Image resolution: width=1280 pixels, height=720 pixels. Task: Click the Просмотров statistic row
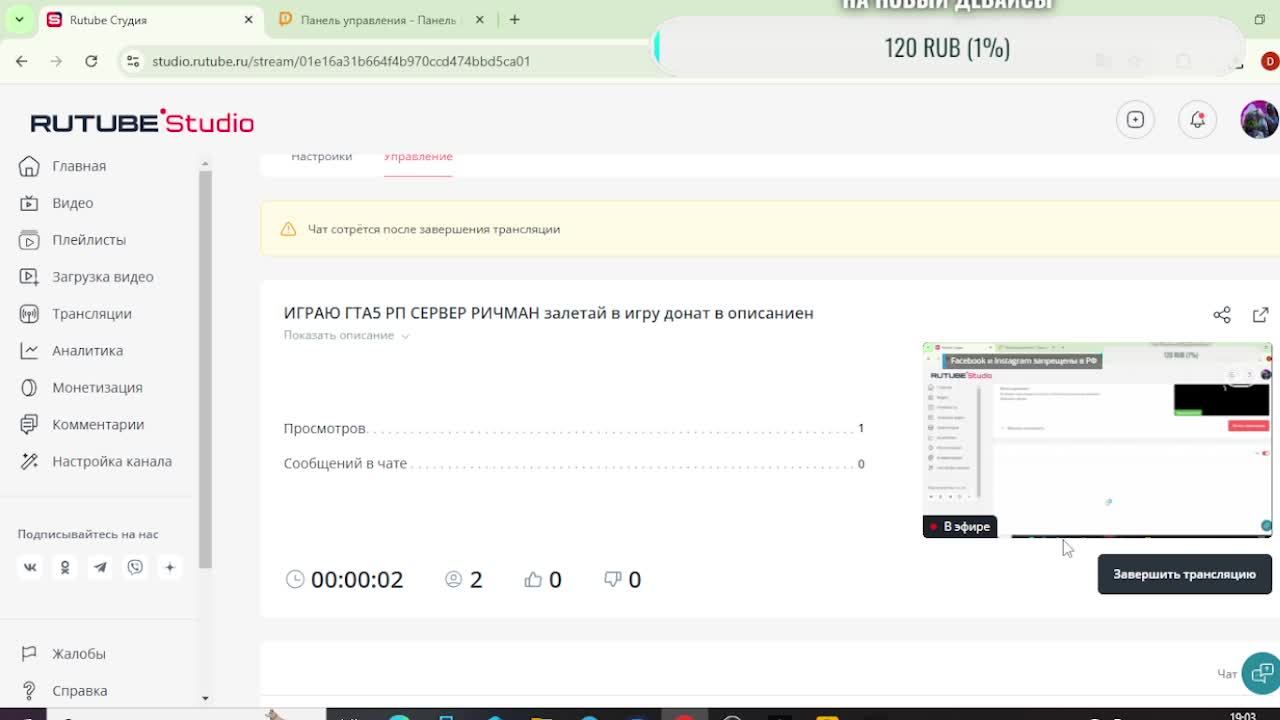(574, 428)
